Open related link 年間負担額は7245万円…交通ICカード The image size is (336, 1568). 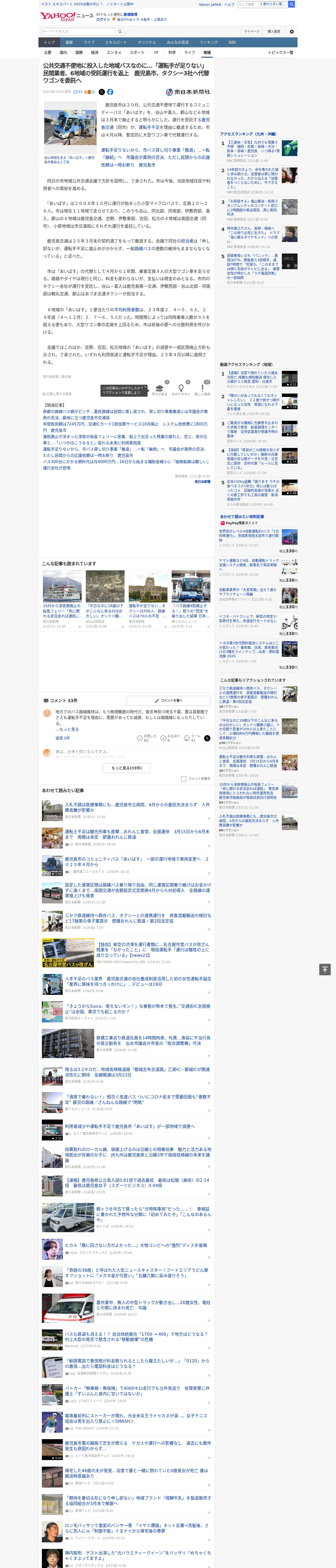coord(125,427)
